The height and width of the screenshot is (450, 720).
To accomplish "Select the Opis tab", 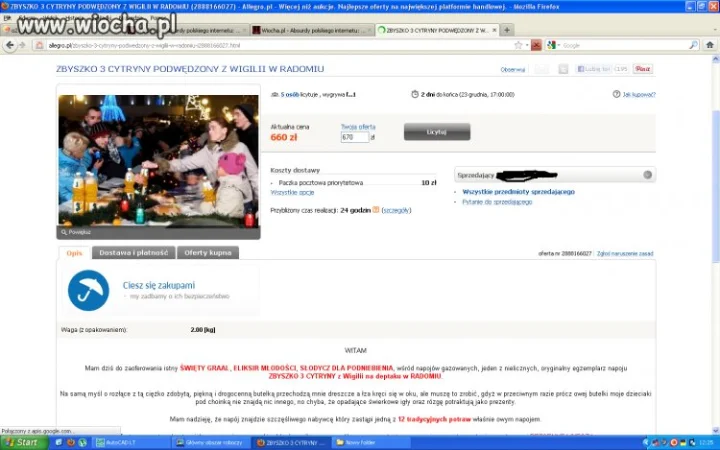I will [74, 253].
